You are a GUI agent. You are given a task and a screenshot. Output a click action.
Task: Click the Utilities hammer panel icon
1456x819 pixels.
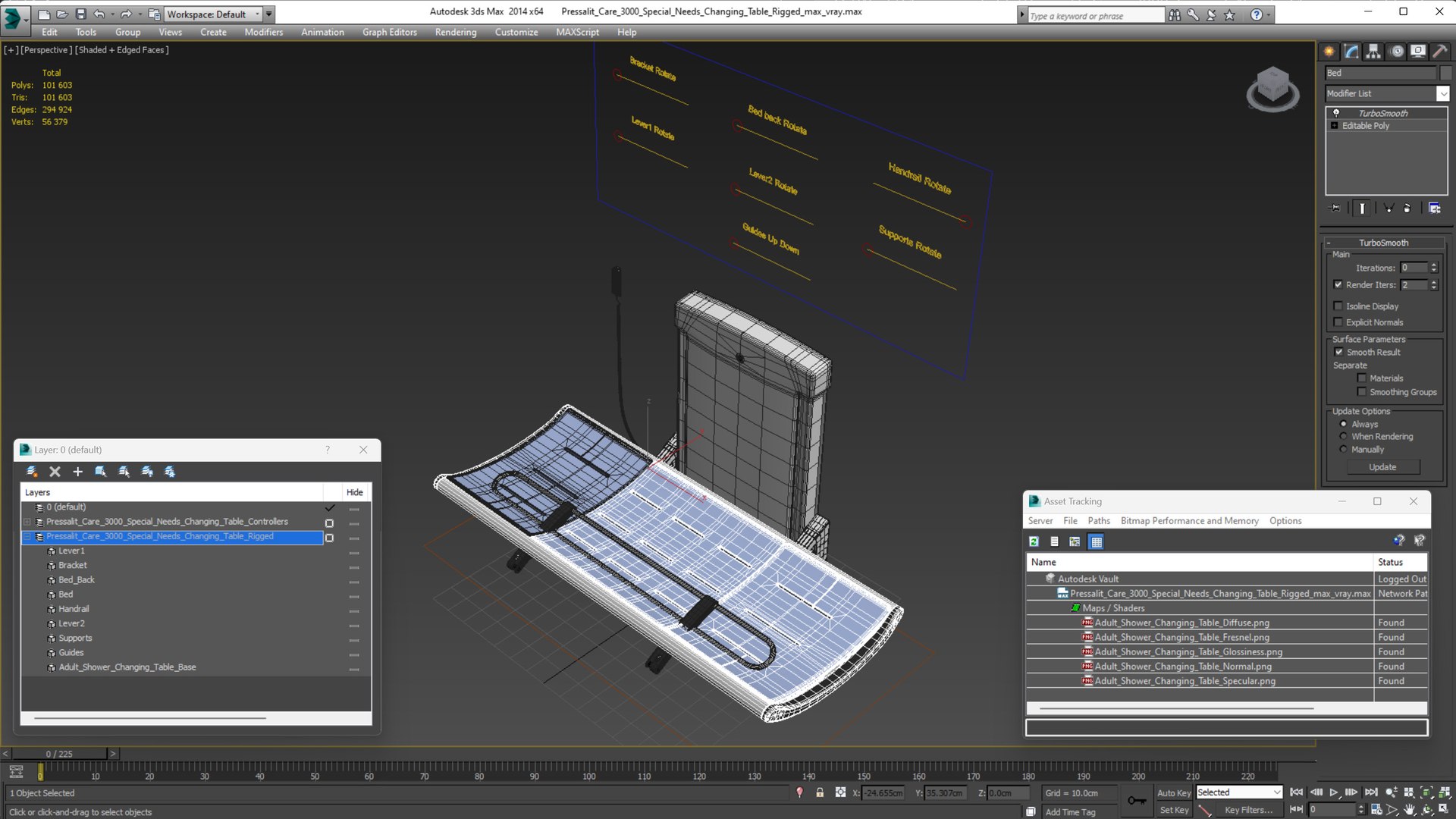click(x=1440, y=52)
